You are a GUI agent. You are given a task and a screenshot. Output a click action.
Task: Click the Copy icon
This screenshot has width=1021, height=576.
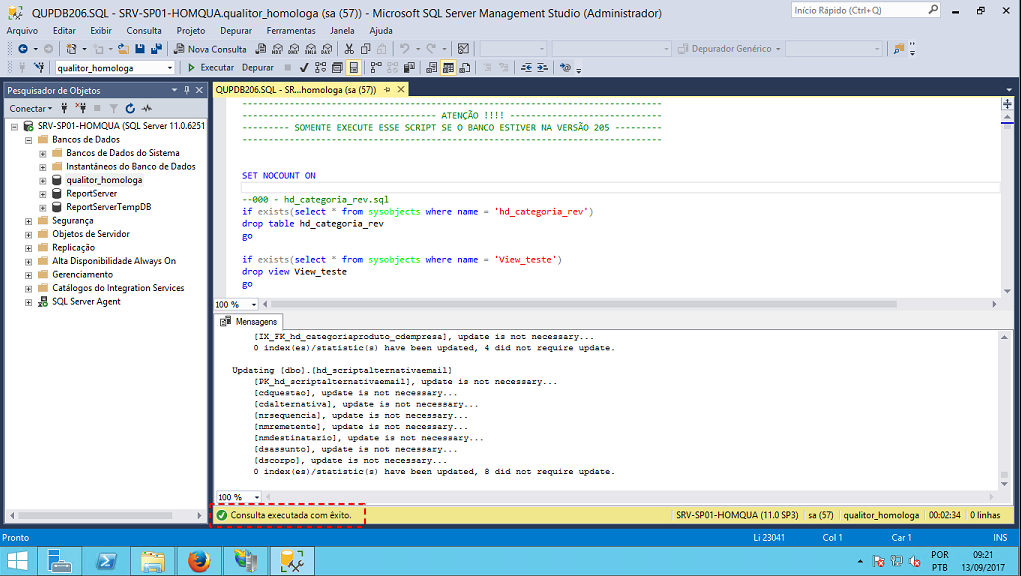pyautogui.click(x=365, y=49)
